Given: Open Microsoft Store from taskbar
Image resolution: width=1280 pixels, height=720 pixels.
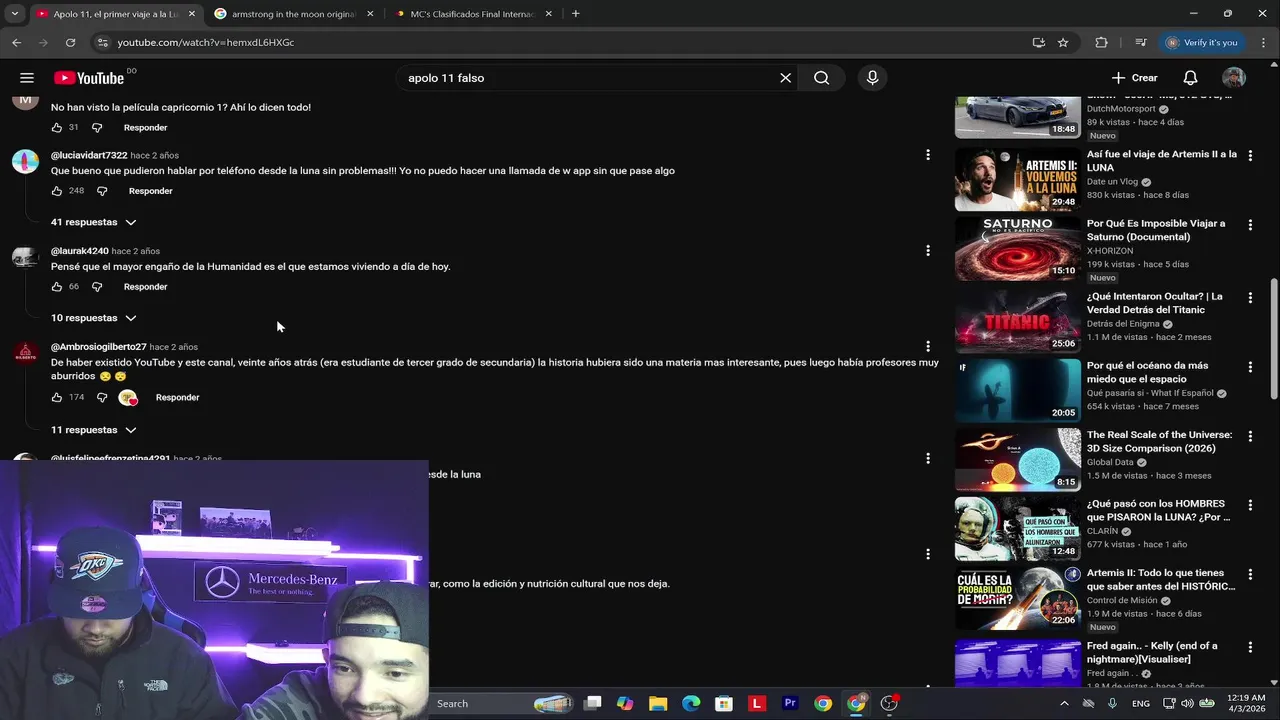Looking at the screenshot, I should coord(724,704).
